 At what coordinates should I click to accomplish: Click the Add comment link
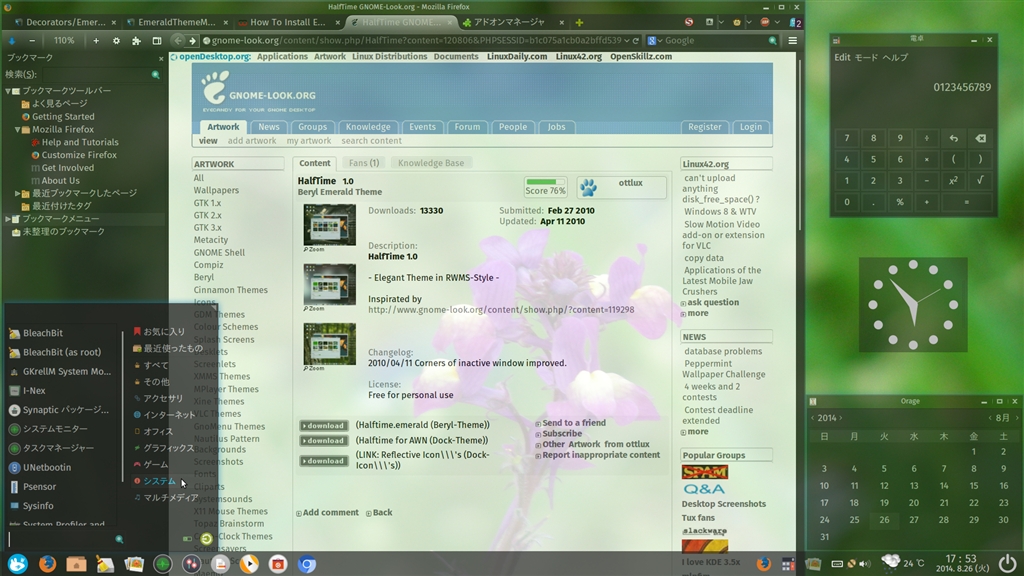tap(330, 513)
